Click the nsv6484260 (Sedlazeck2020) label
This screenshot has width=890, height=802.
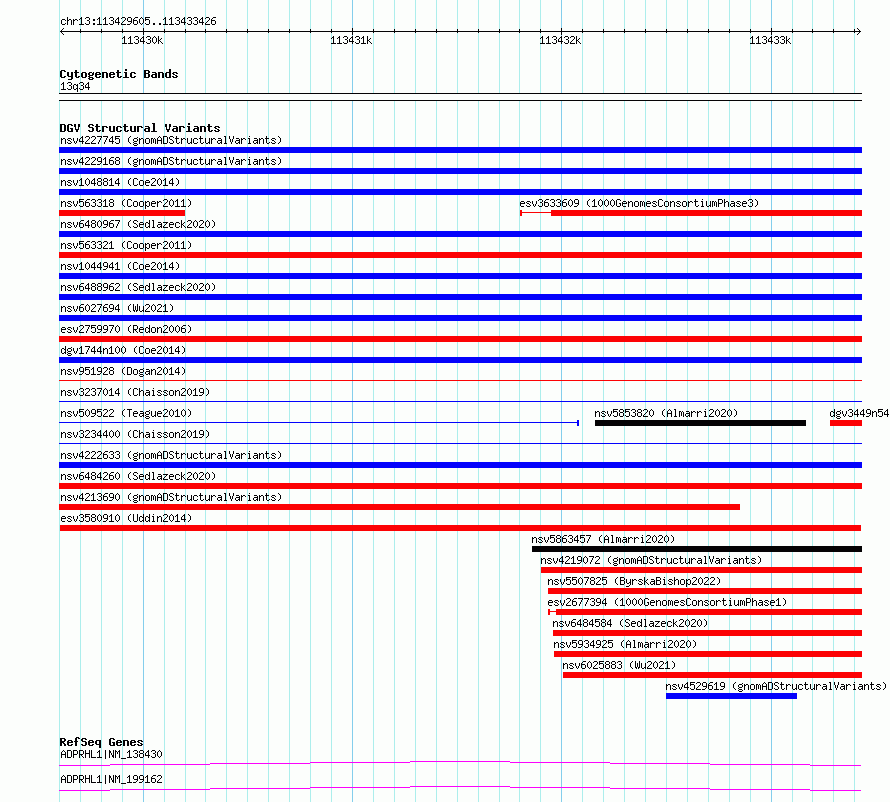tap(138, 476)
